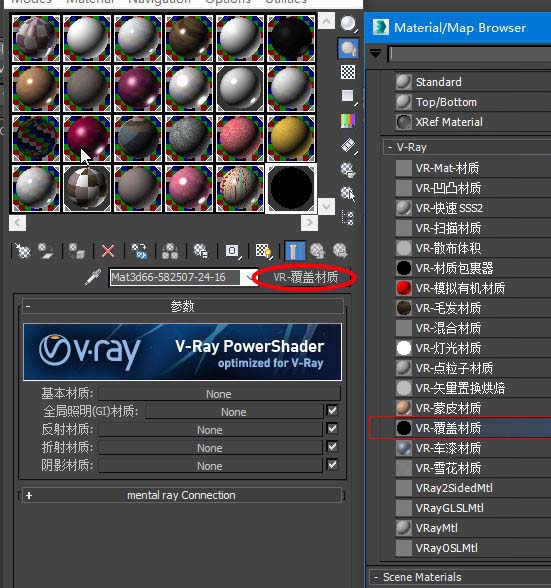Click the Sample Type sphere icon
This screenshot has width=551, height=588.
click(x=348, y=24)
